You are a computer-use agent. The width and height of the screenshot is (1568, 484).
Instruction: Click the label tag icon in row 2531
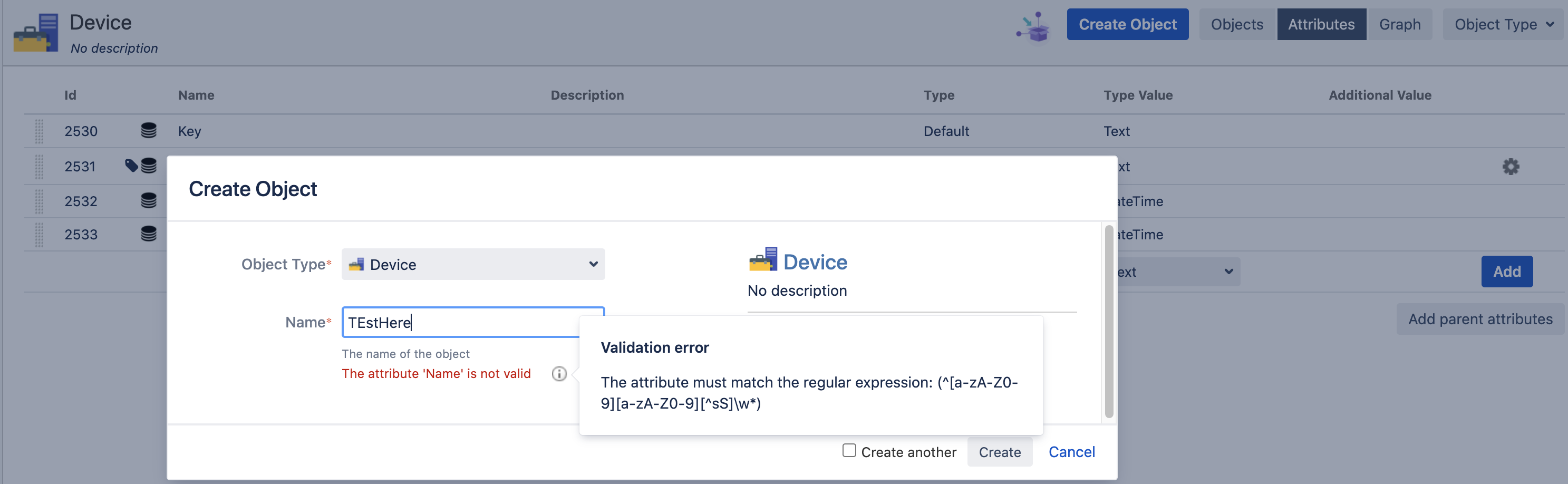coord(131,165)
